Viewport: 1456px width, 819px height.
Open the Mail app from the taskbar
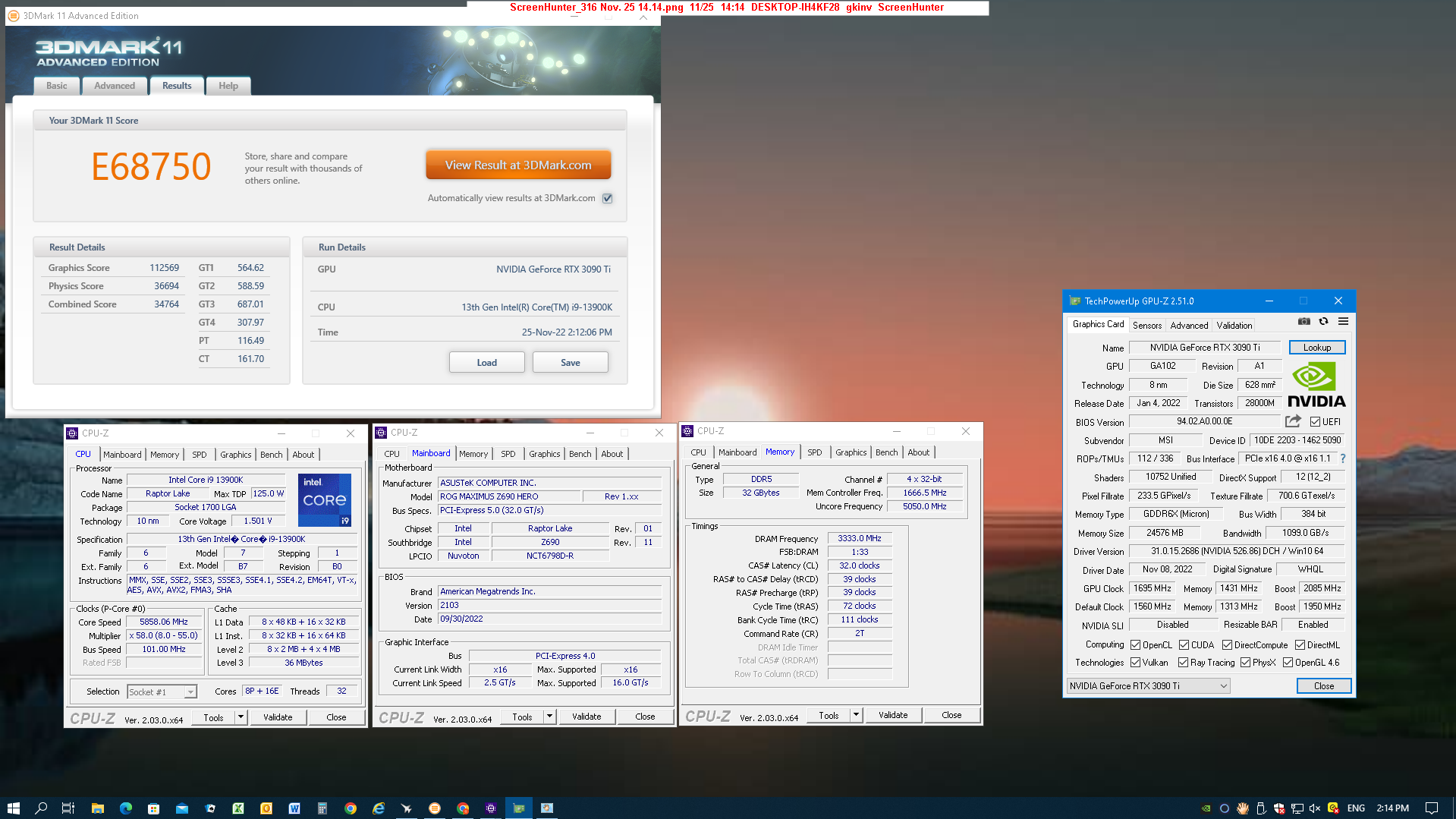pyautogui.click(x=181, y=808)
